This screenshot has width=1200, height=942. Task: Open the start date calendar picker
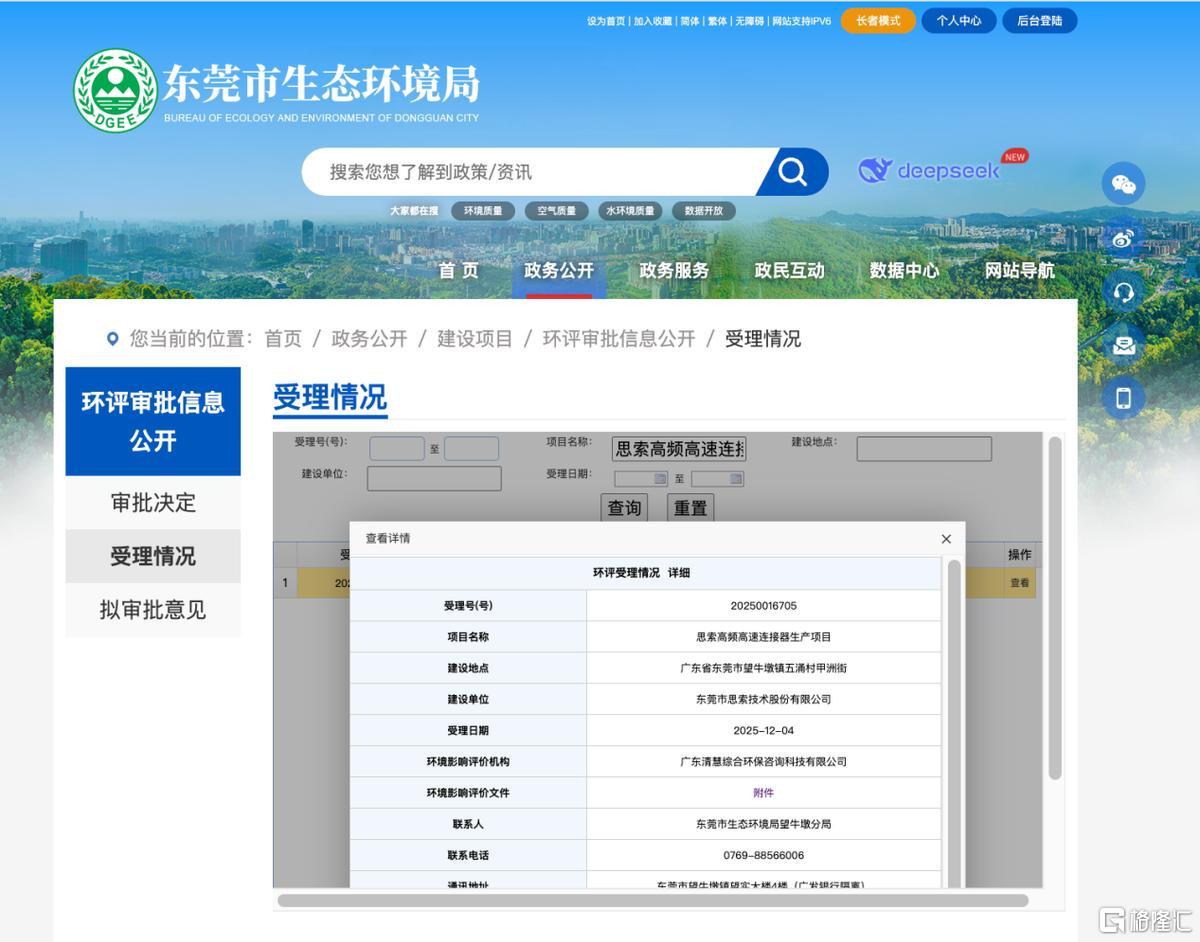point(660,479)
